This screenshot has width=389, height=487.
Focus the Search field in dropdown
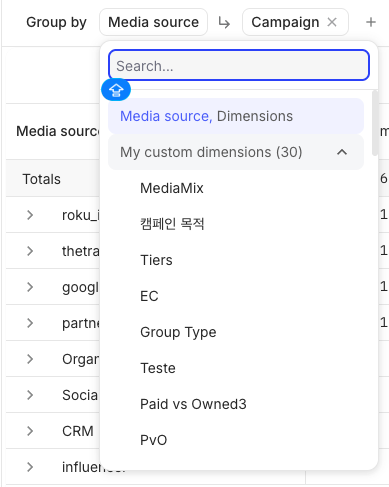[x=239, y=65]
